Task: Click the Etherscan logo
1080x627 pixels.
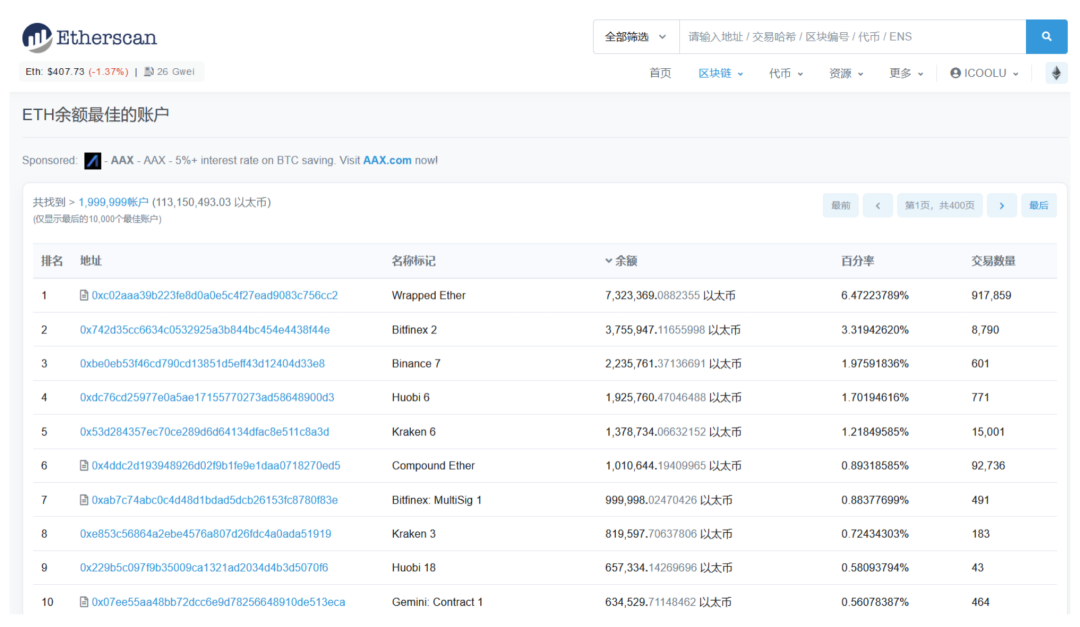Action: pyautogui.click(x=90, y=37)
